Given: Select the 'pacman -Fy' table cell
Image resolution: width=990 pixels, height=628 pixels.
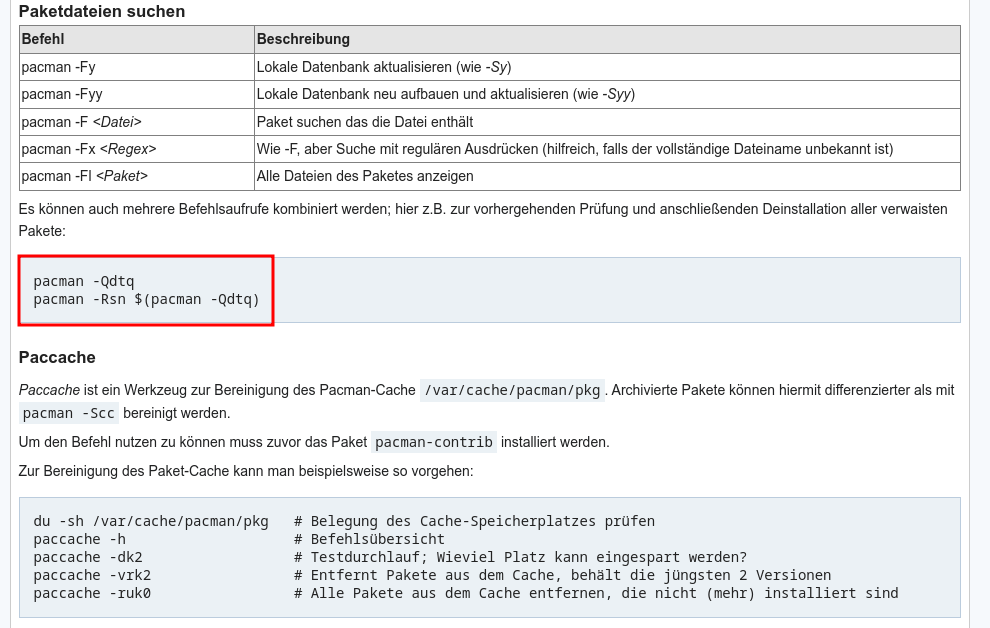Looking at the screenshot, I should [x=58, y=67].
